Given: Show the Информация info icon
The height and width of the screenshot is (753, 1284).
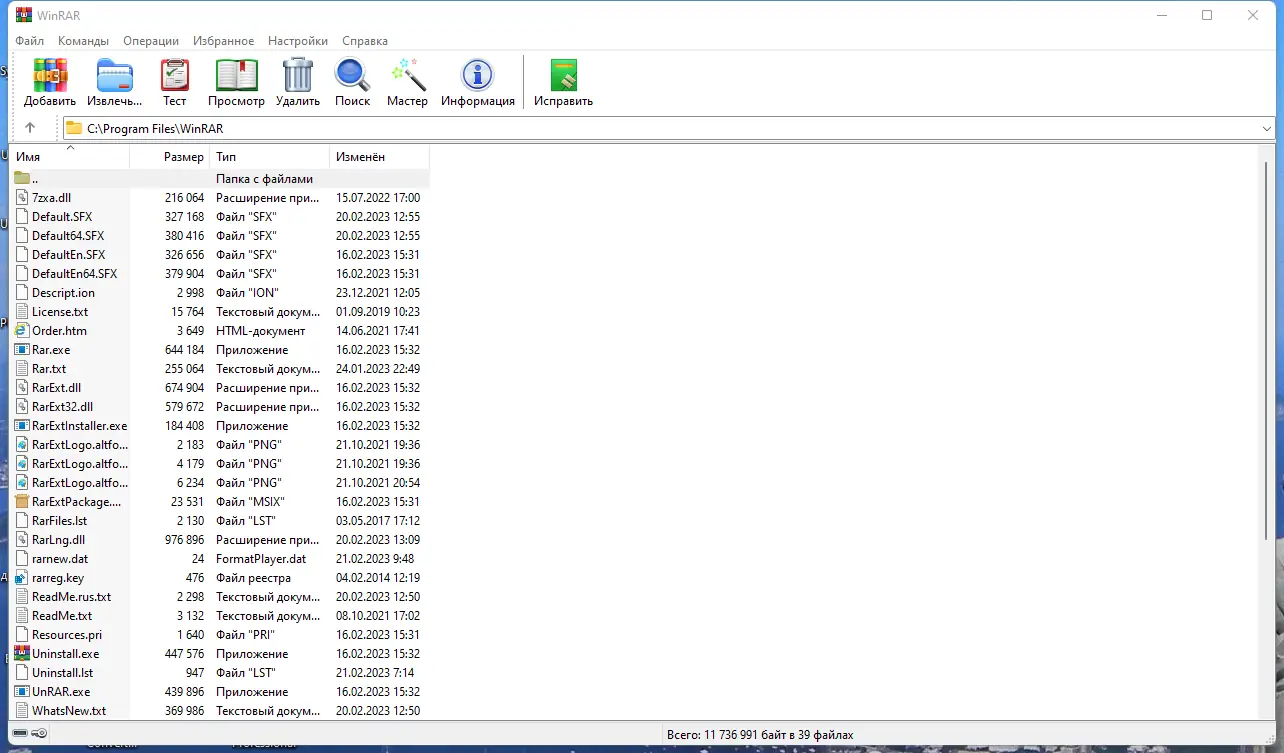Looking at the screenshot, I should tap(478, 75).
